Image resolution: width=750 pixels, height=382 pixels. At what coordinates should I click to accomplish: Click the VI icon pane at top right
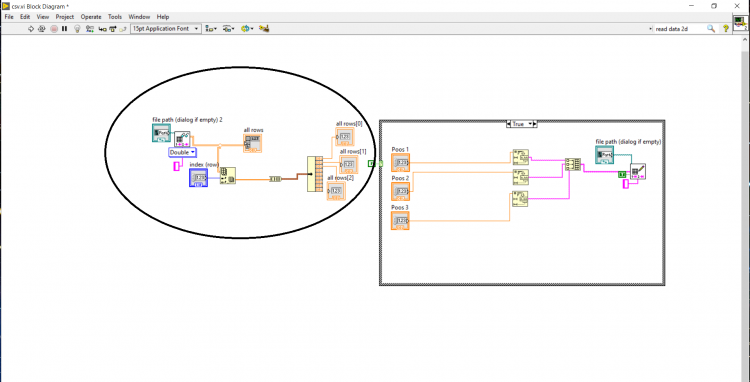coord(740,23)
